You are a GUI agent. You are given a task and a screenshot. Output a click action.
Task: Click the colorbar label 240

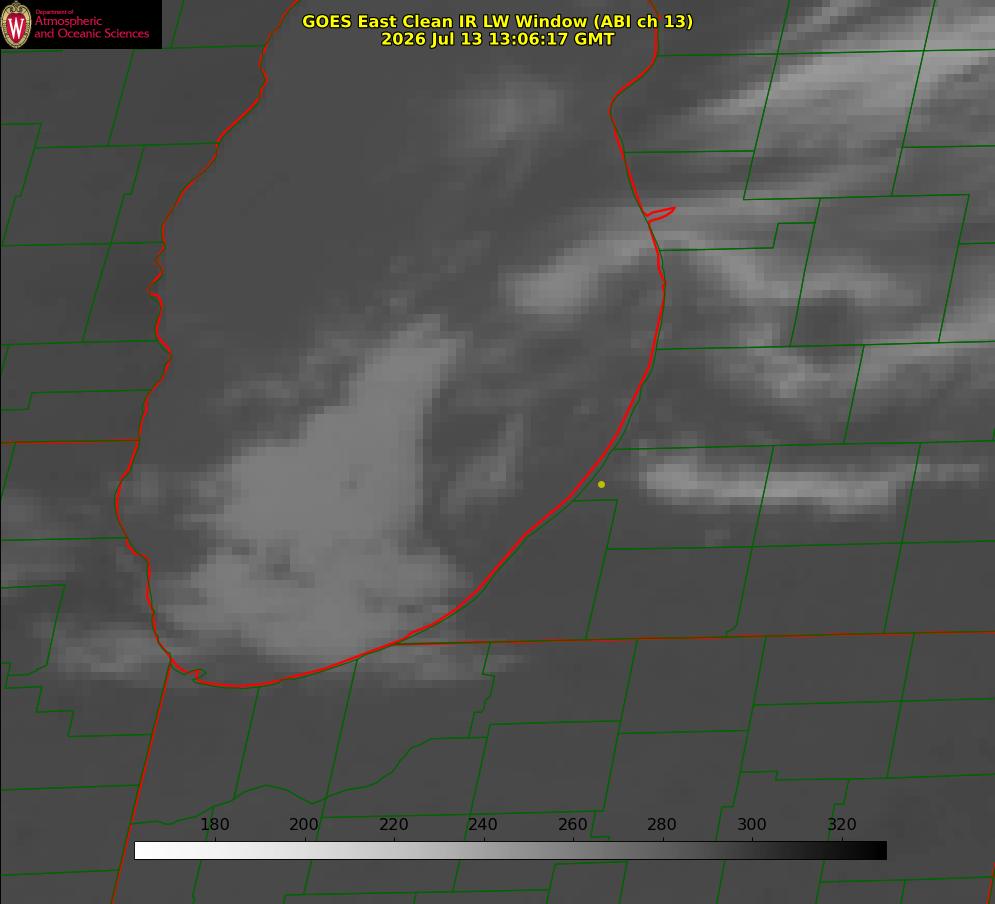coord(483,824)
